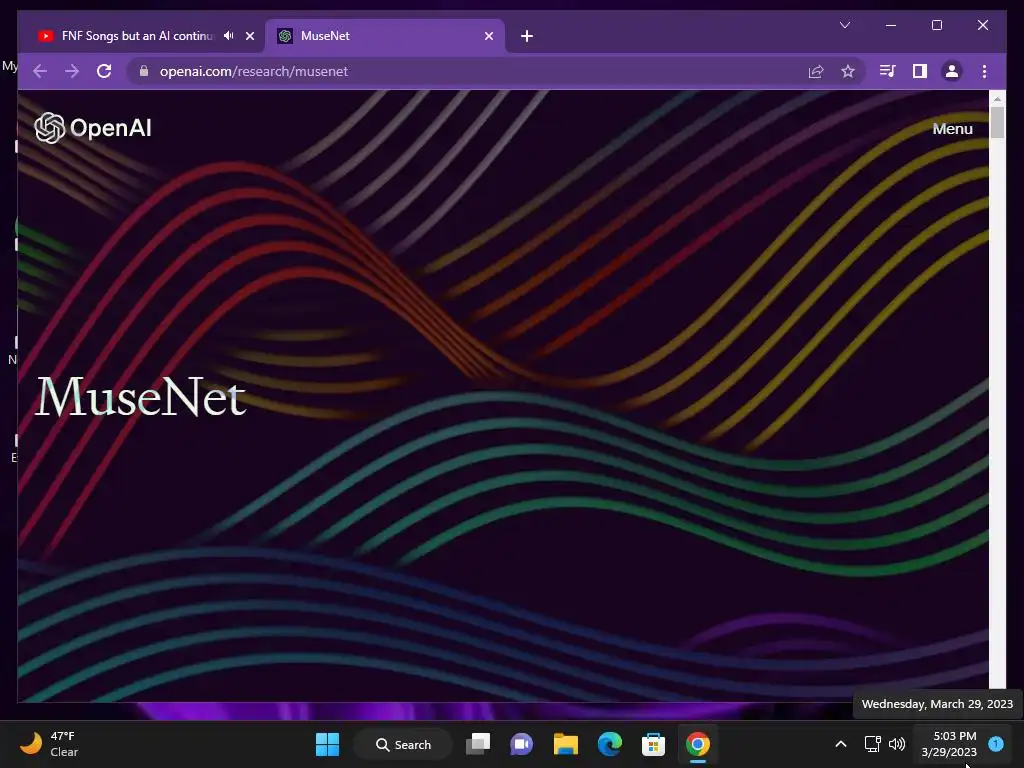
Task: Open Chrome three-dot menu
Action: pyautogui.click(x=984, y=71)
